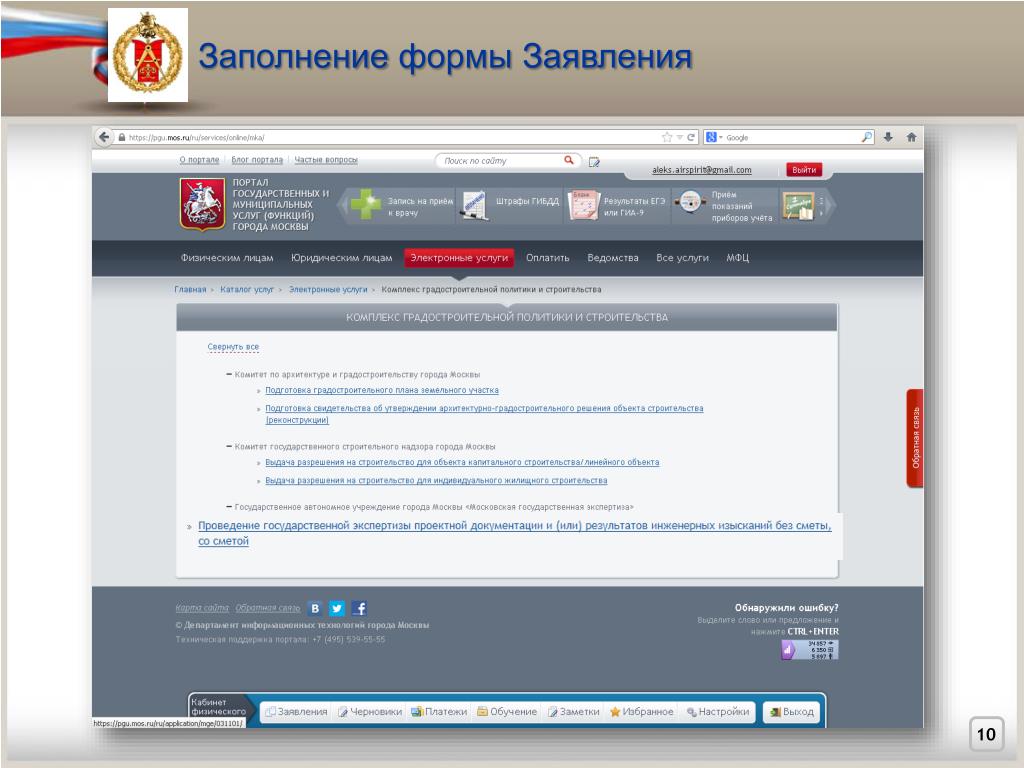The height and width of the screenshot is (768, 1024).
Task: Click the VKontakte social icon
Action: click(315, 609)
